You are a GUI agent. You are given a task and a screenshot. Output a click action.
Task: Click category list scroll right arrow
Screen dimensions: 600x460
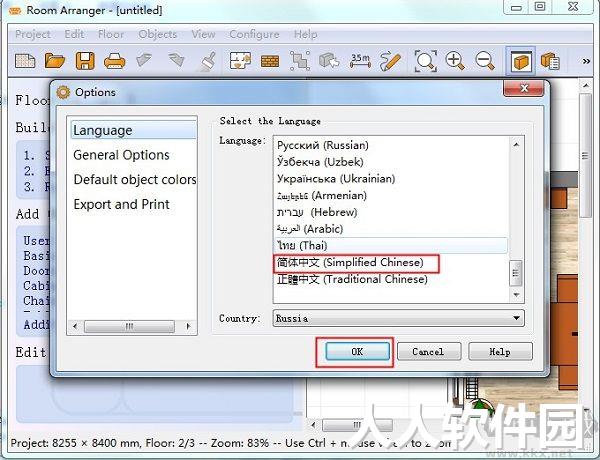tap(188, 326)
